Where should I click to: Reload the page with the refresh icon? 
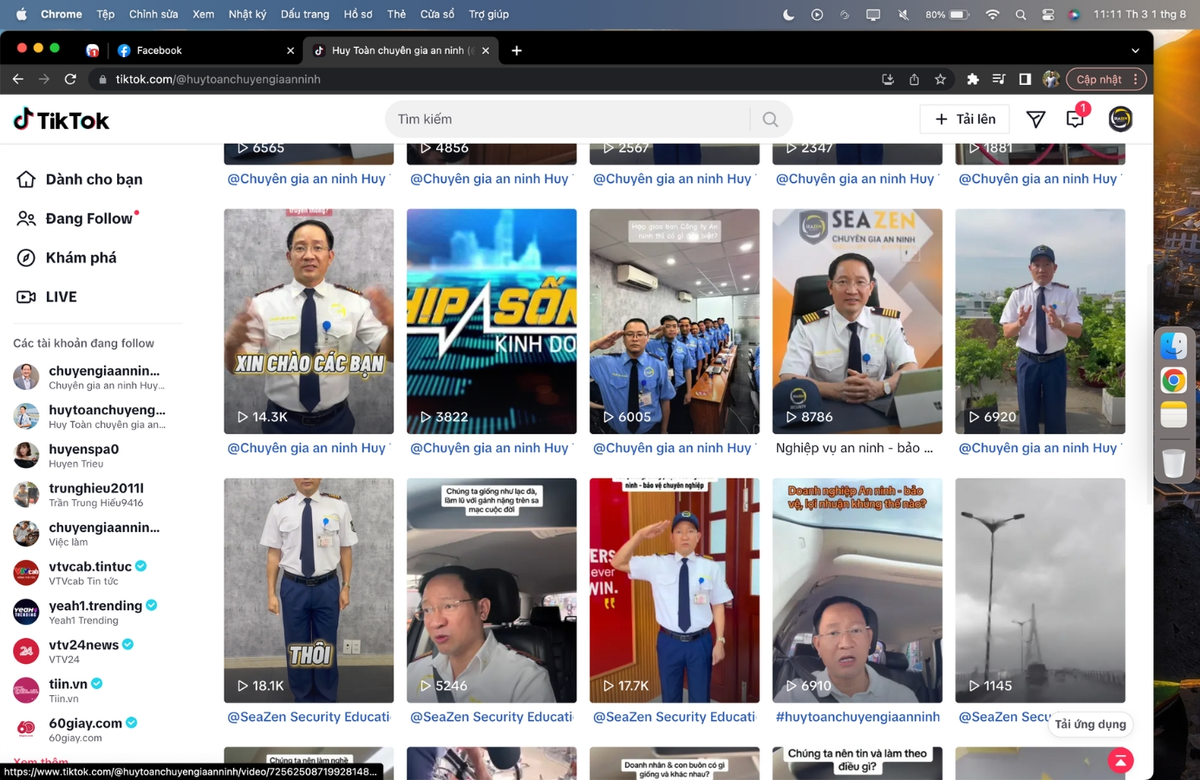point(70,79)
